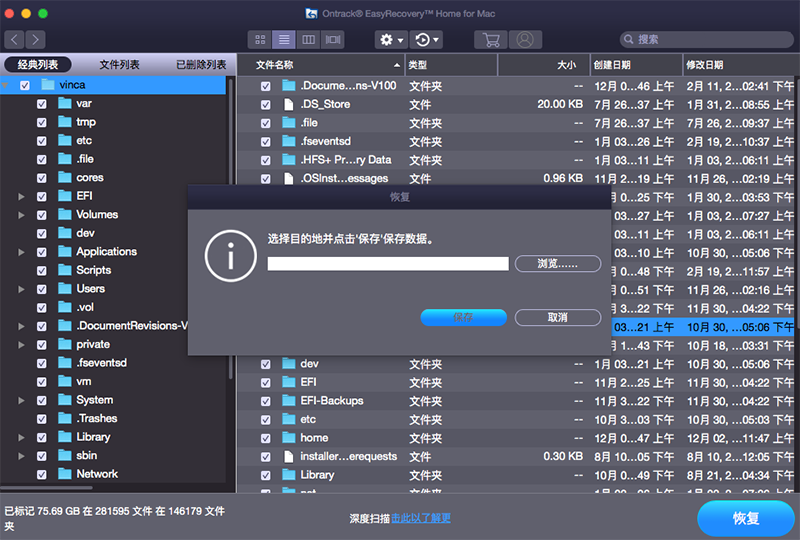This screenshot has height=540, width=800.
Task: Expand the sbin folder in tree
Action: pyautogui.click(x=21, y=456)
